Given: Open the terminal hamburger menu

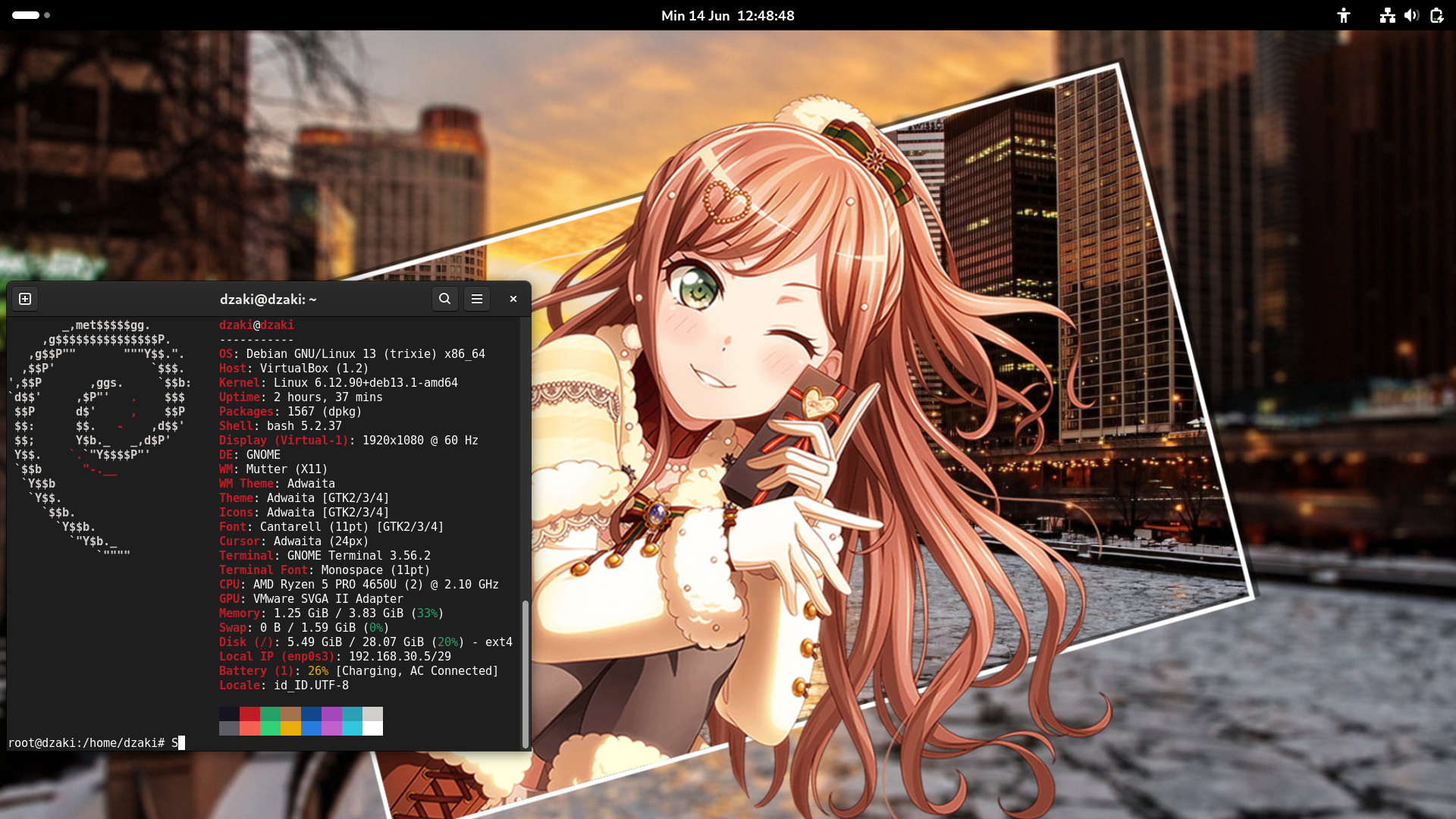Looking at the screenshot, I should coord(477,299).
